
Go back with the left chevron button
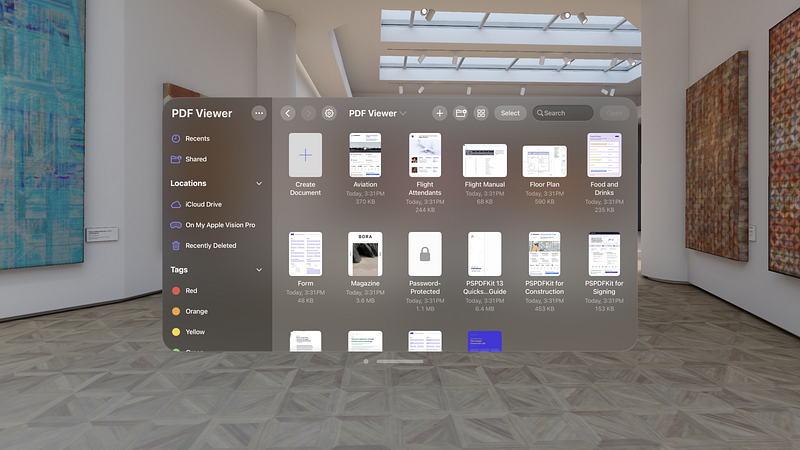point(288,113)
